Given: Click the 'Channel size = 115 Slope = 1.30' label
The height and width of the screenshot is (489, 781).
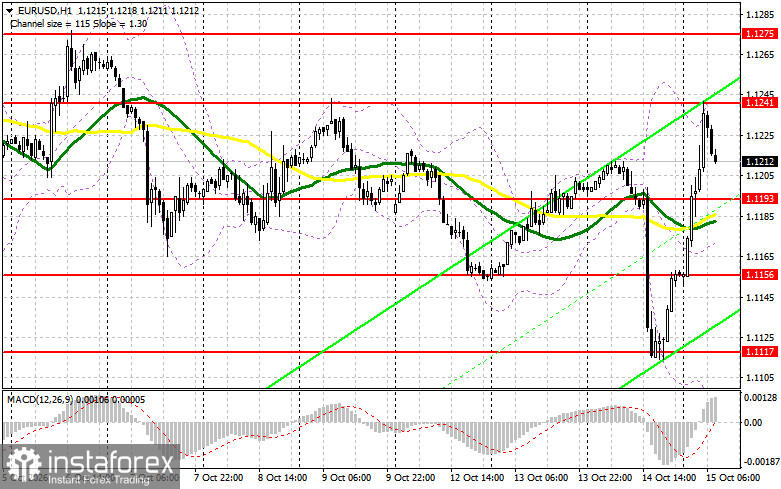Looking at the screenshot, I should pyautogui.click(x=79, y=23).
